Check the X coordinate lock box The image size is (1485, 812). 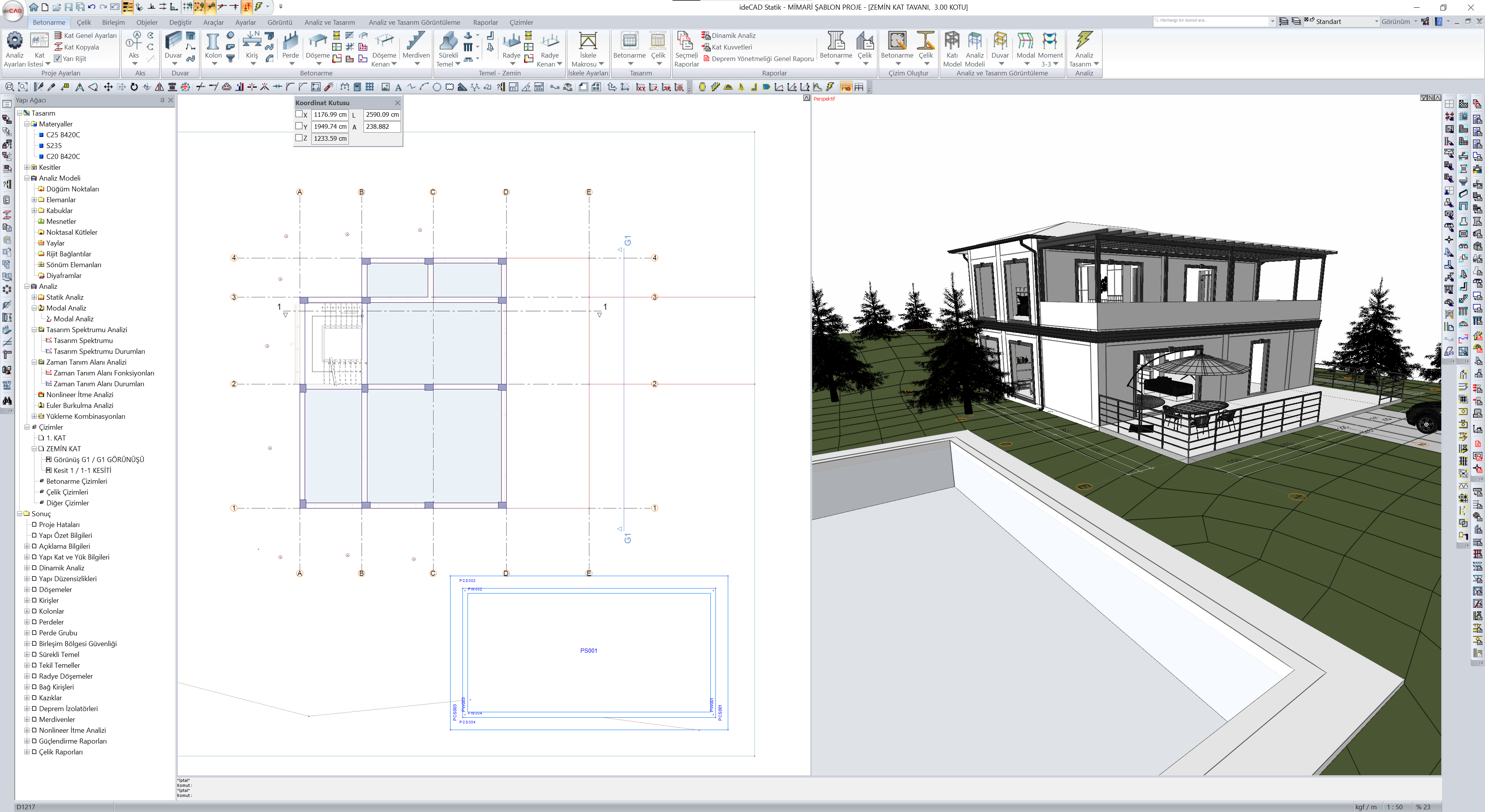299,114
